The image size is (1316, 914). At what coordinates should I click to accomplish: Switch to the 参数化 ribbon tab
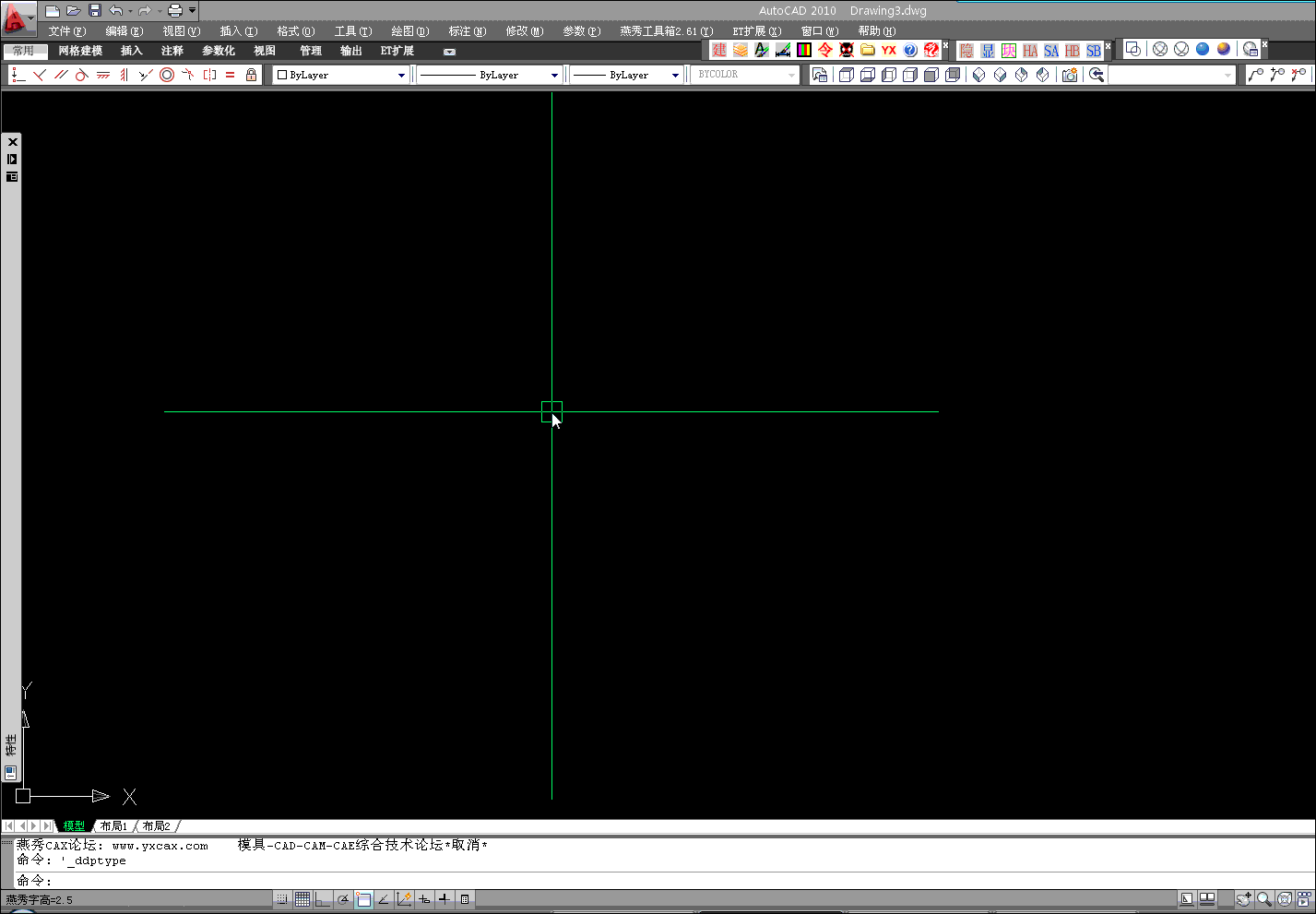click(219, 51)
